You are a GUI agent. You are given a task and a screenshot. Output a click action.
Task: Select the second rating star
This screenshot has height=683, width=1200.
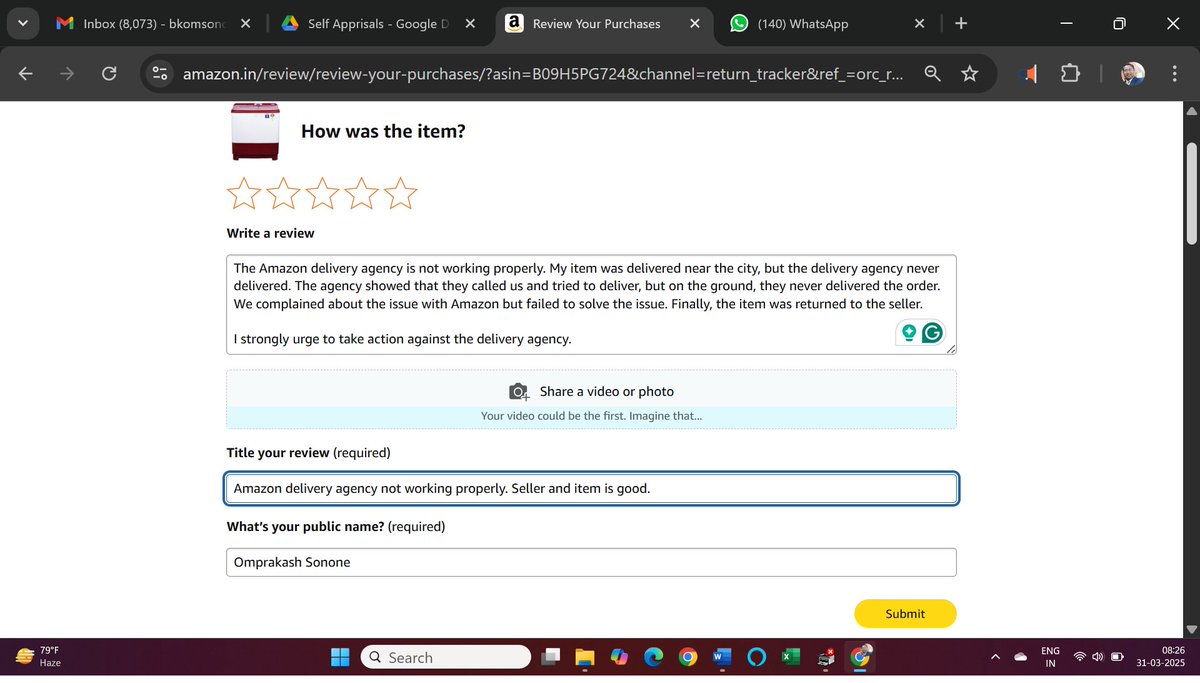tap(282, 193)
